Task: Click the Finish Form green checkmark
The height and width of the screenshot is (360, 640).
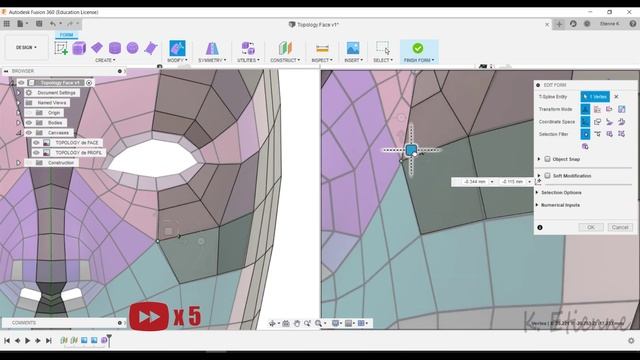Action: click(x=418, y=48)
